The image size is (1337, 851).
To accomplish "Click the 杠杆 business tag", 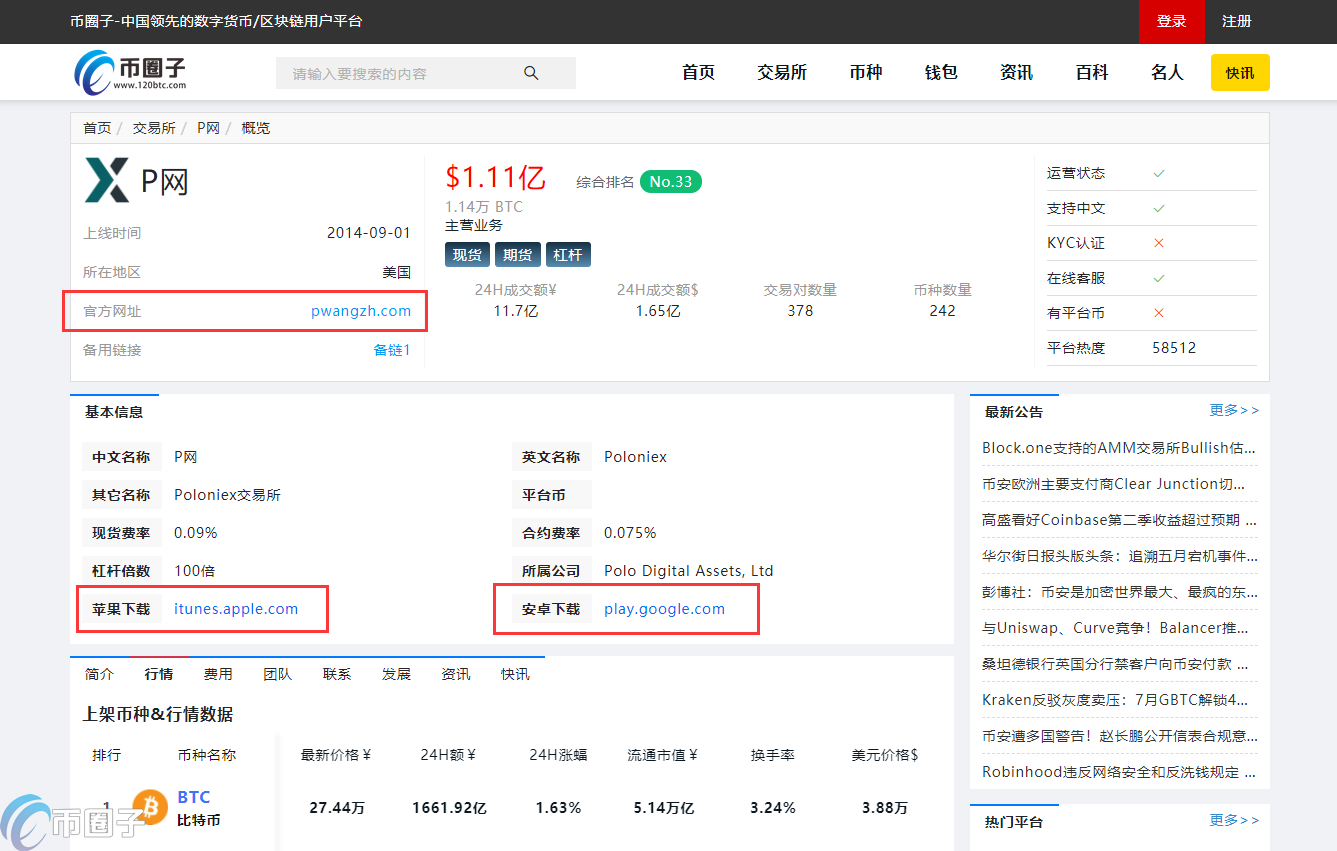I will pyautogui.click(x=568, y=255).
